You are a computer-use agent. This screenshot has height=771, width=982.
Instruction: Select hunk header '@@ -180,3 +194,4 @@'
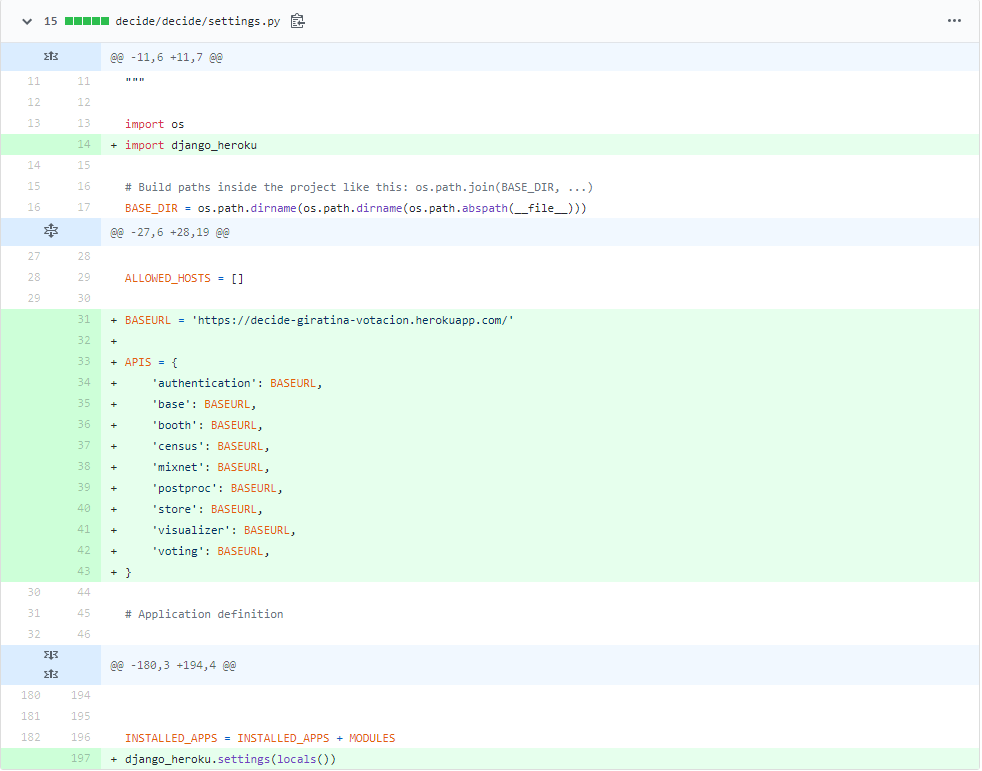pyautogui.click(x=173, y=665)
